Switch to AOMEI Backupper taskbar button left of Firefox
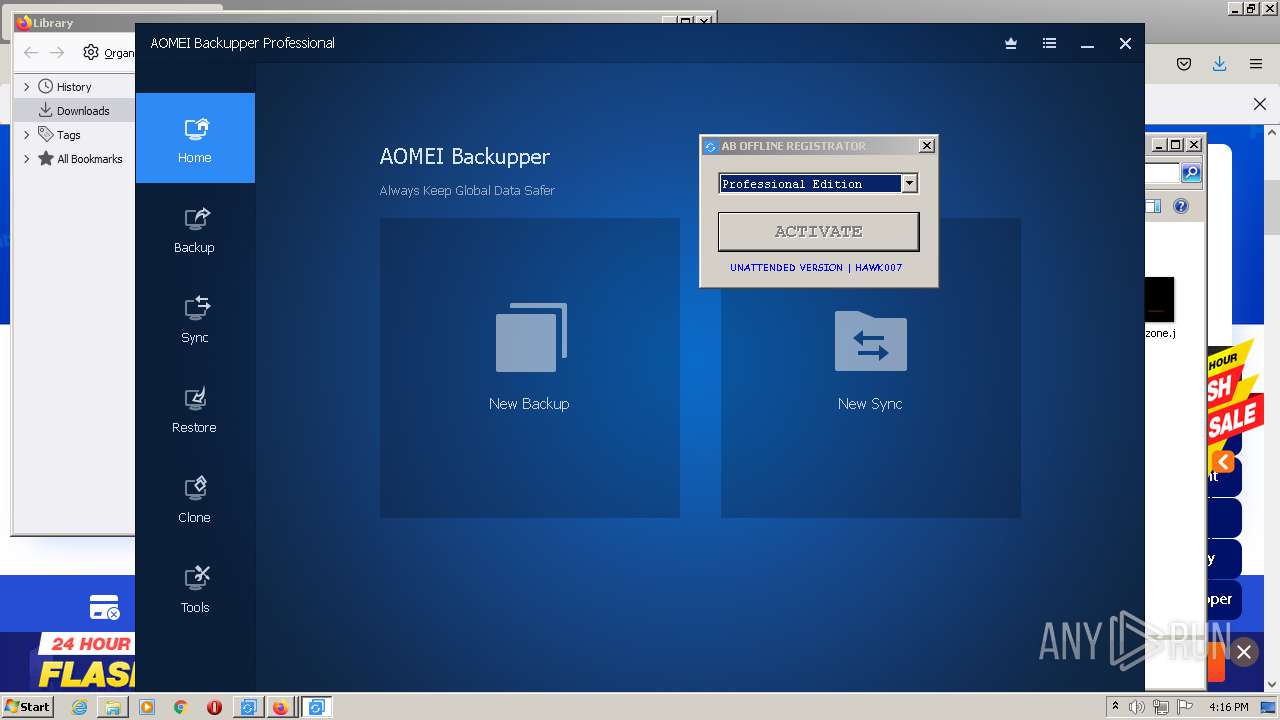 coord(247,707)
